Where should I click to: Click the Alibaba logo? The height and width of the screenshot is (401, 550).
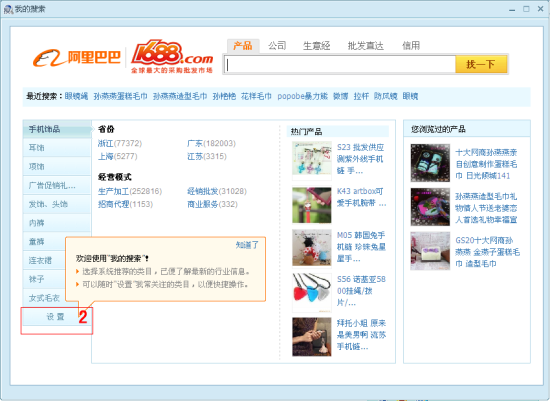click(76, 58)
